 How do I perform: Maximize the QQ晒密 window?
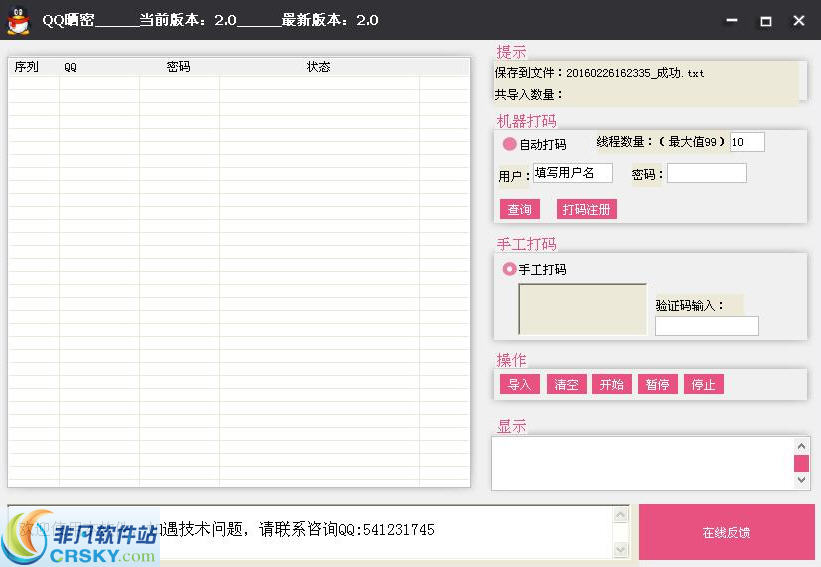coord(765,20)
